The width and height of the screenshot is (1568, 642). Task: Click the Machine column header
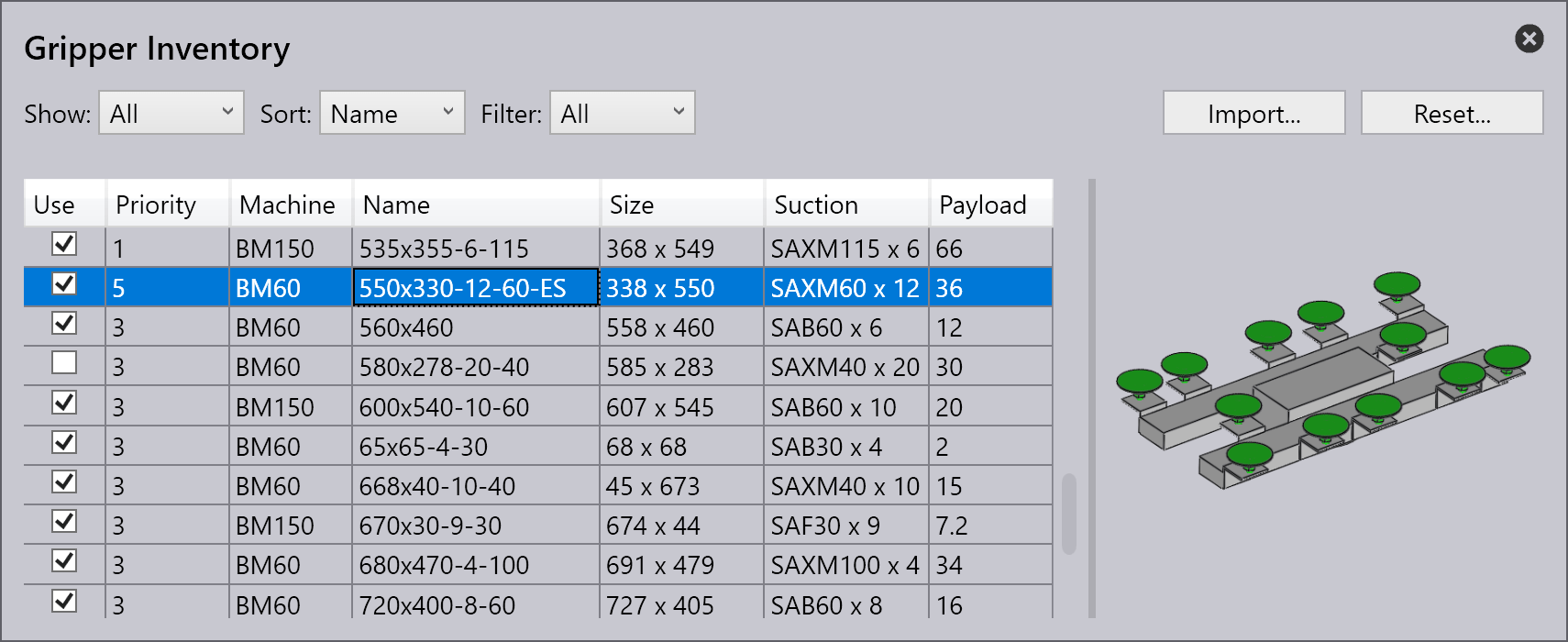290,205
